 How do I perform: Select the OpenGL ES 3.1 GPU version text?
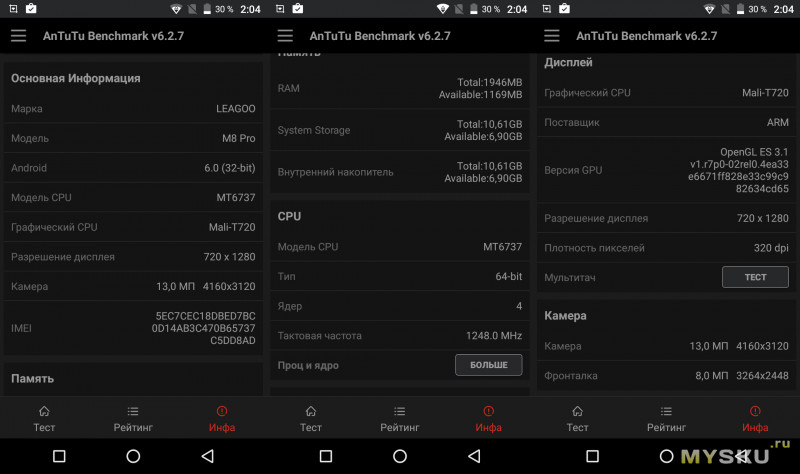(738, 170)
